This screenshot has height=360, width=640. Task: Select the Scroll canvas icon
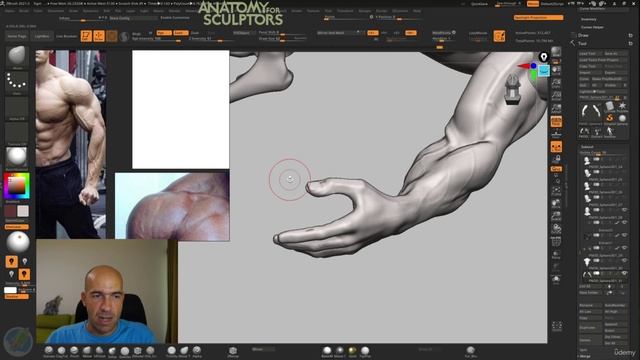coord(556,71)
